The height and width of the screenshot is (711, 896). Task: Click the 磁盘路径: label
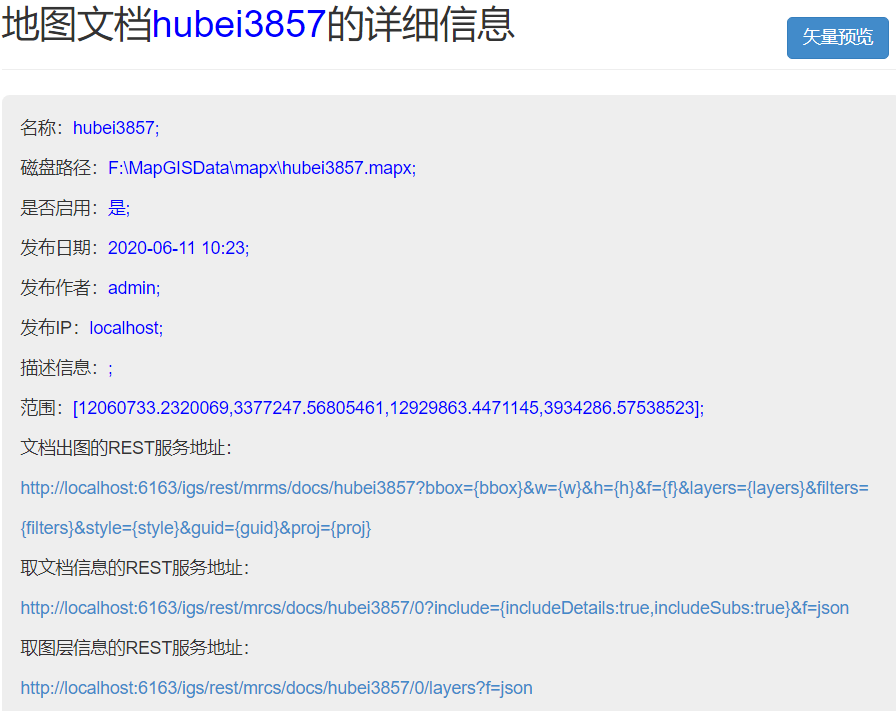coord(60,167)
